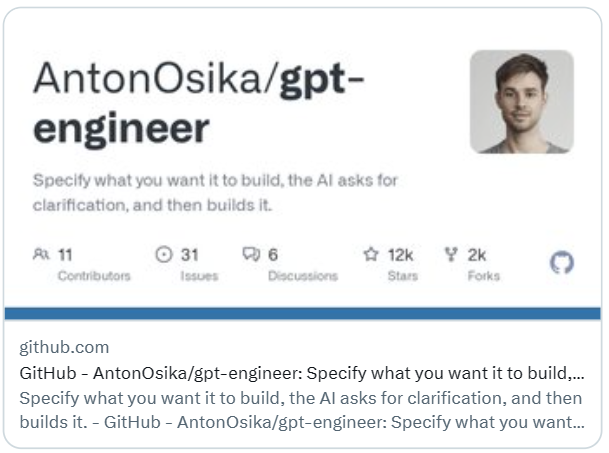Click the profile photo thumbnail
Viewport: 609px width, 453px height.
(x=521, y=101)
